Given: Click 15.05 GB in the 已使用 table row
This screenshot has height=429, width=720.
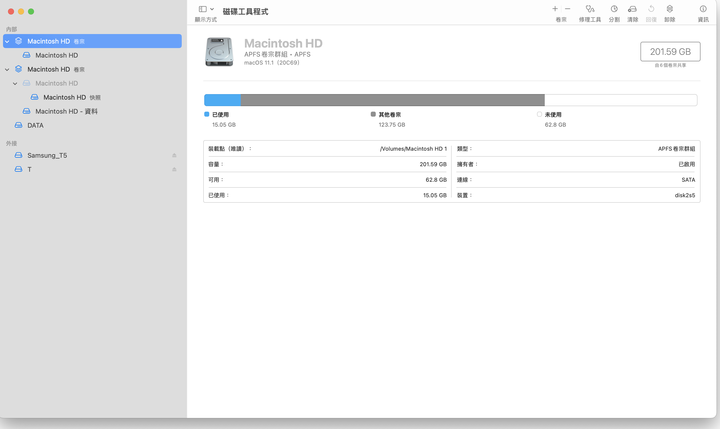Looking at the screenshot, I should [x=435, y=195].
